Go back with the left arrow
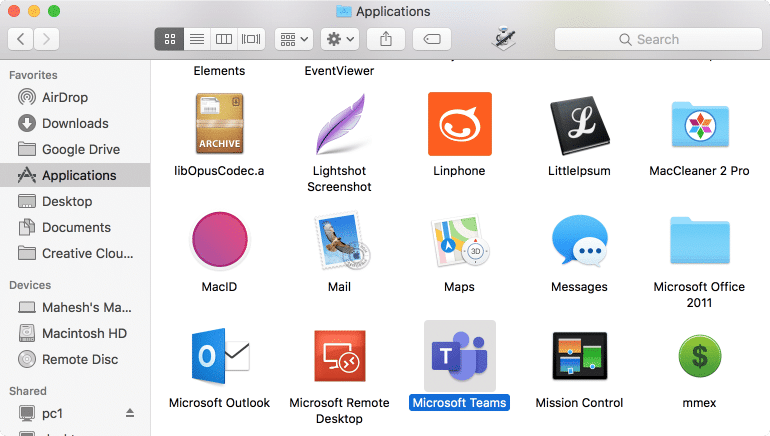This screenshot has height=436, width=770. 21,39
